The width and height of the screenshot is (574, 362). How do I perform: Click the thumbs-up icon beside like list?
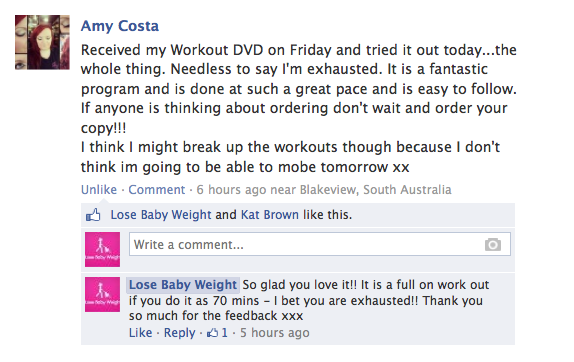[x=93, y=215]
